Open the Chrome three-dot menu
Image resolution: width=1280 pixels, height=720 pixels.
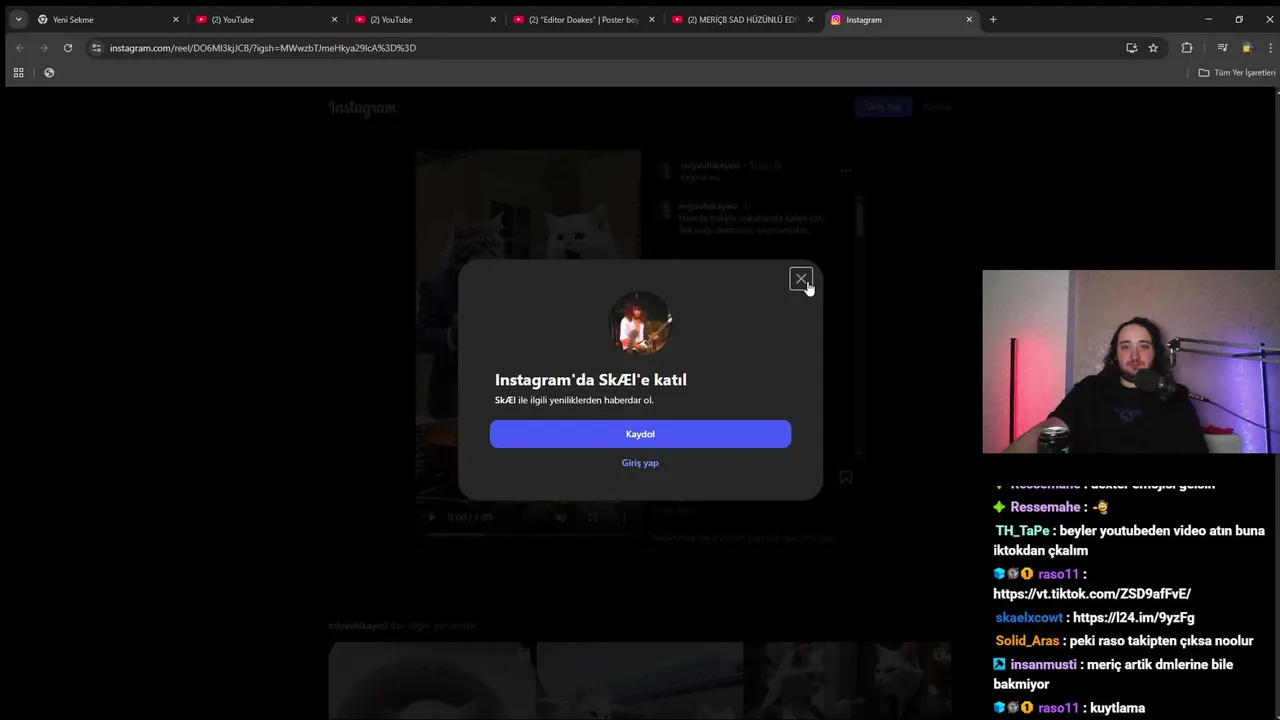tap(1269, 48)
